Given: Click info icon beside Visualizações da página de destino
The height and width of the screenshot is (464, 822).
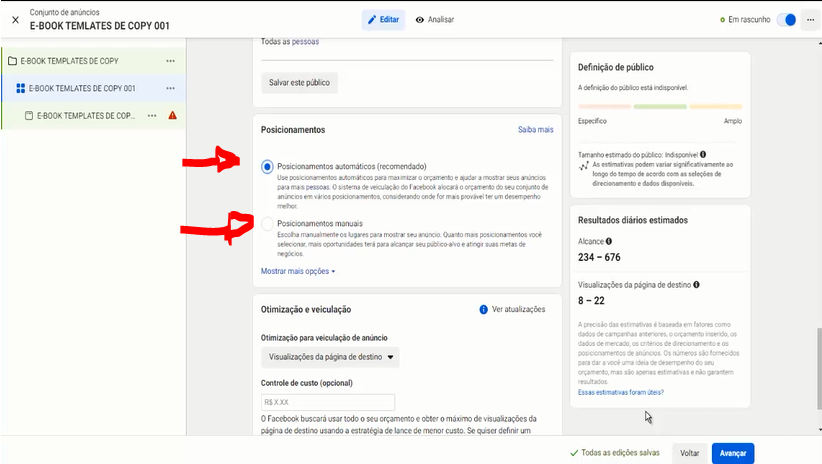Looking at the screenshot, I should click(696, 285).
